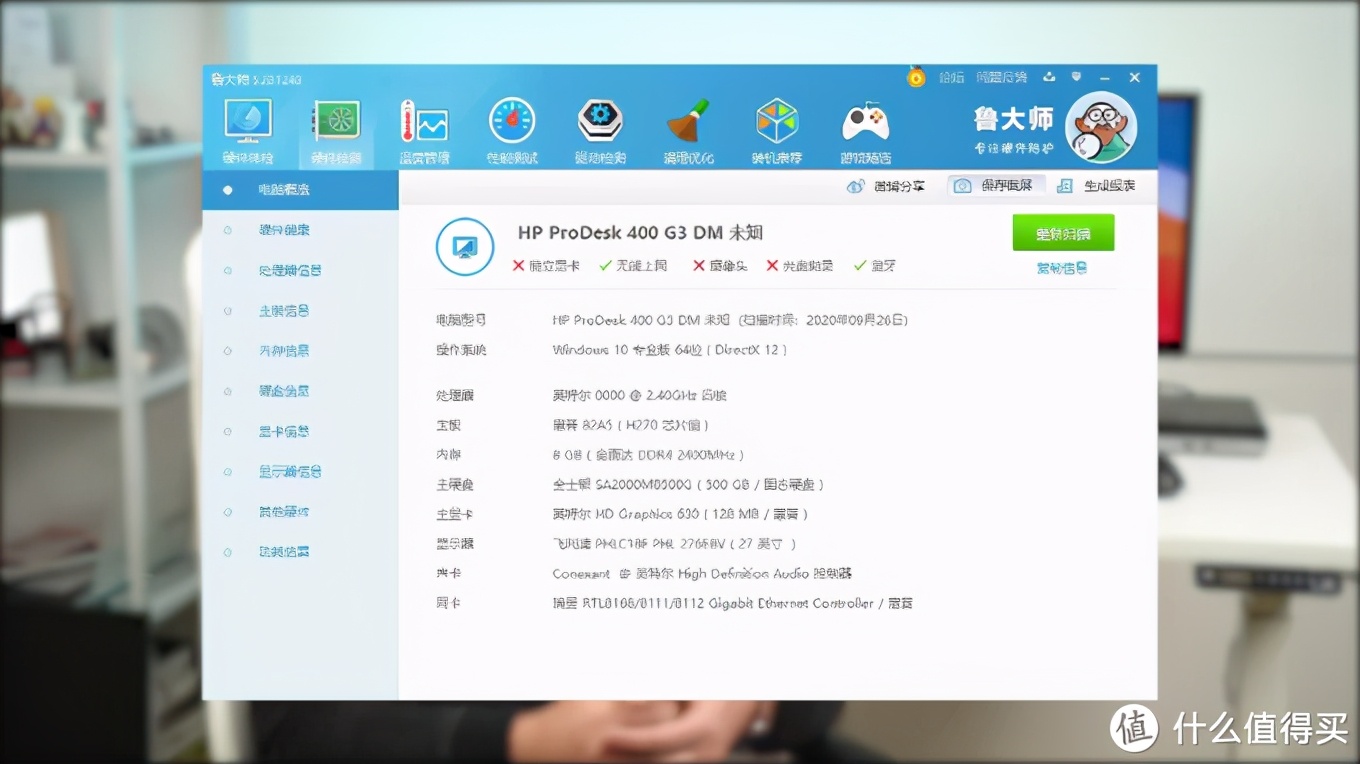Image resolution: width=1360 pixels, height=764 pixels.
Task: Click generate report button
Action: click(x=1097, y=186)
